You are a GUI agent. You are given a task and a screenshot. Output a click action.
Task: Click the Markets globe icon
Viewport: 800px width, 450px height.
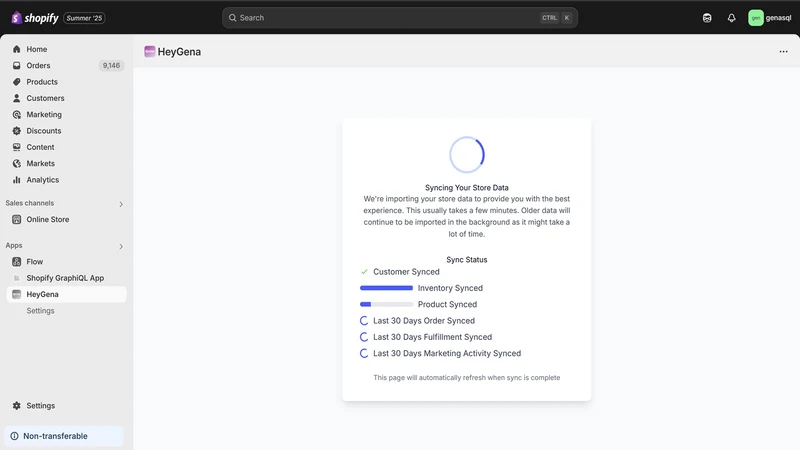click(x=16, y=163)
